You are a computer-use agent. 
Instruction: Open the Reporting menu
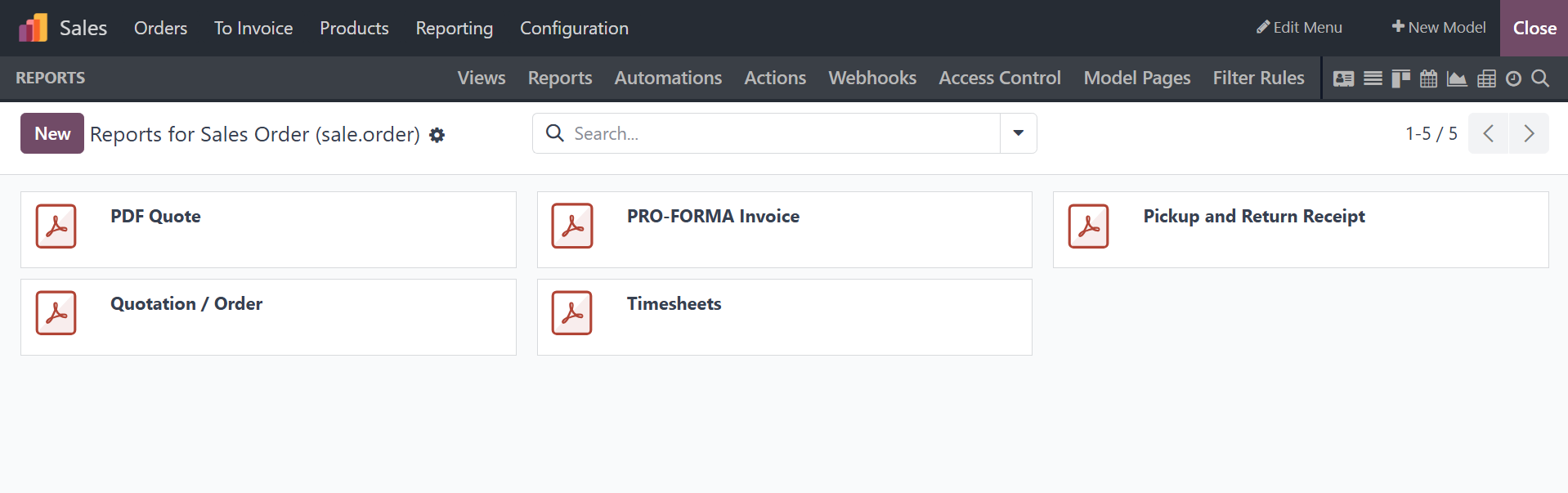[x=455, y=28]
